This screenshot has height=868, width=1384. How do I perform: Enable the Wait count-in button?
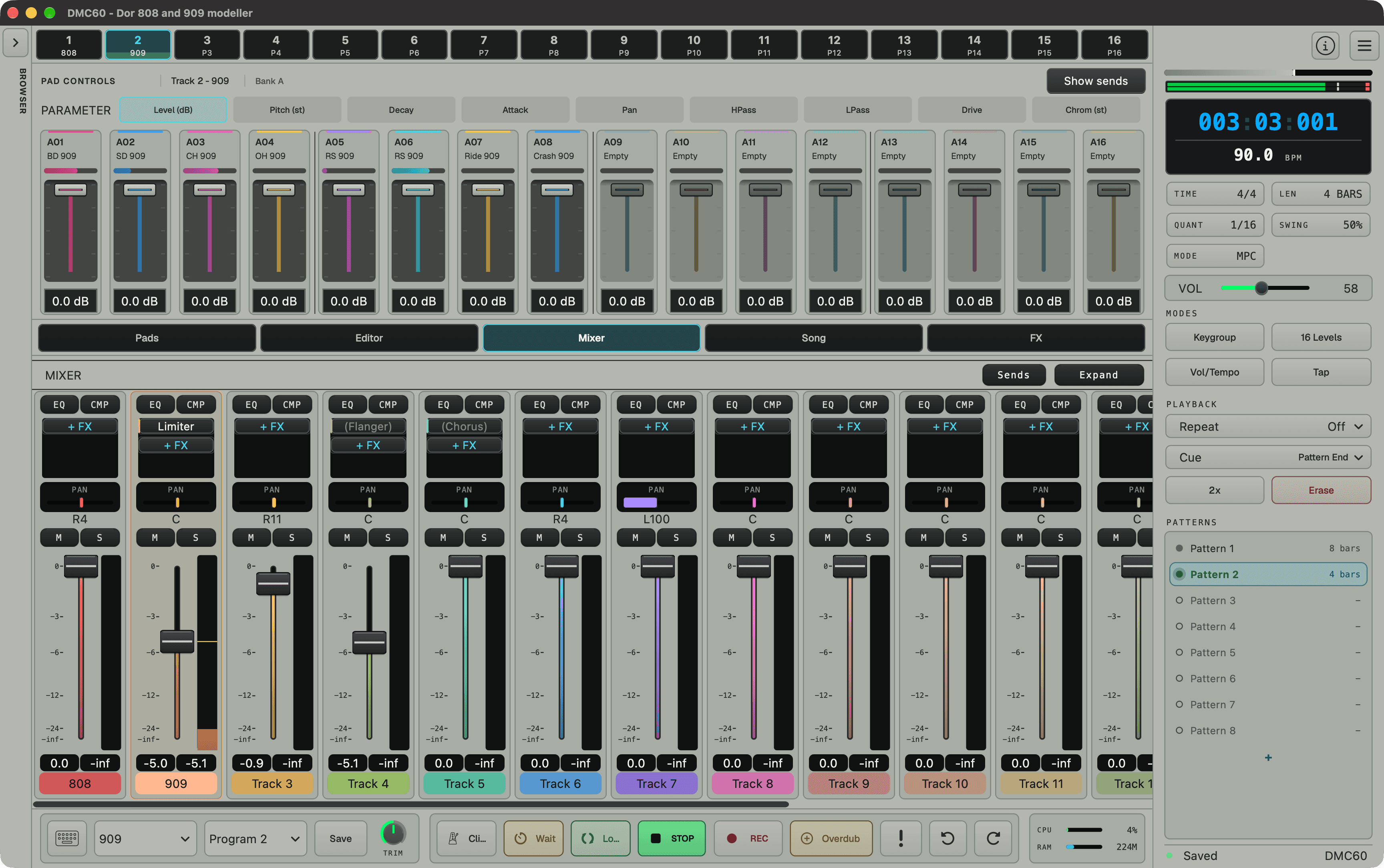coord(534,838)
